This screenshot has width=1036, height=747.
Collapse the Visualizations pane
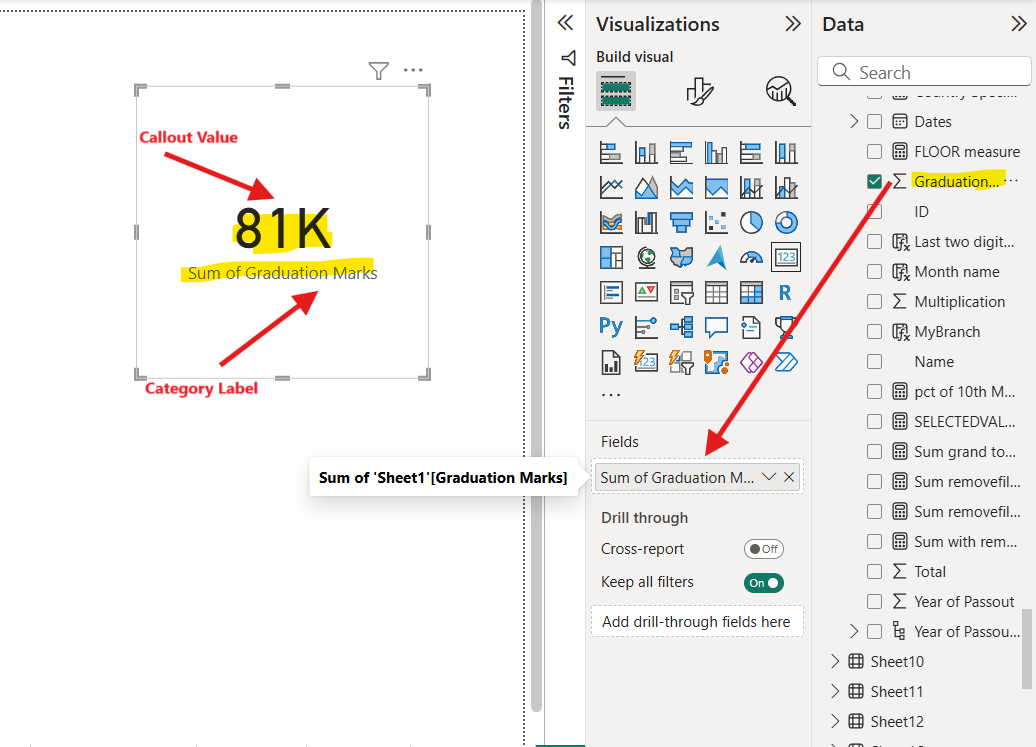(x=792, y=24)
